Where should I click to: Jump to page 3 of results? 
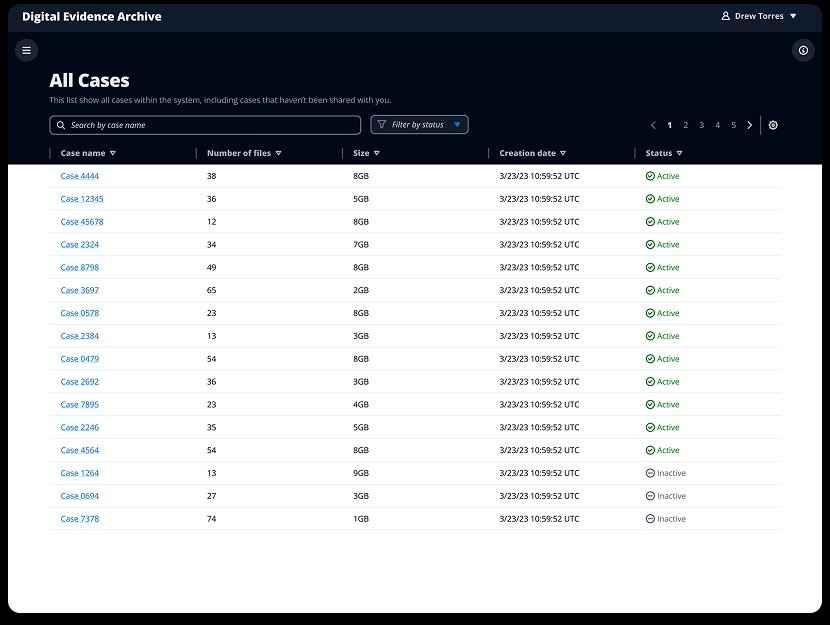[x=701, y=125]
